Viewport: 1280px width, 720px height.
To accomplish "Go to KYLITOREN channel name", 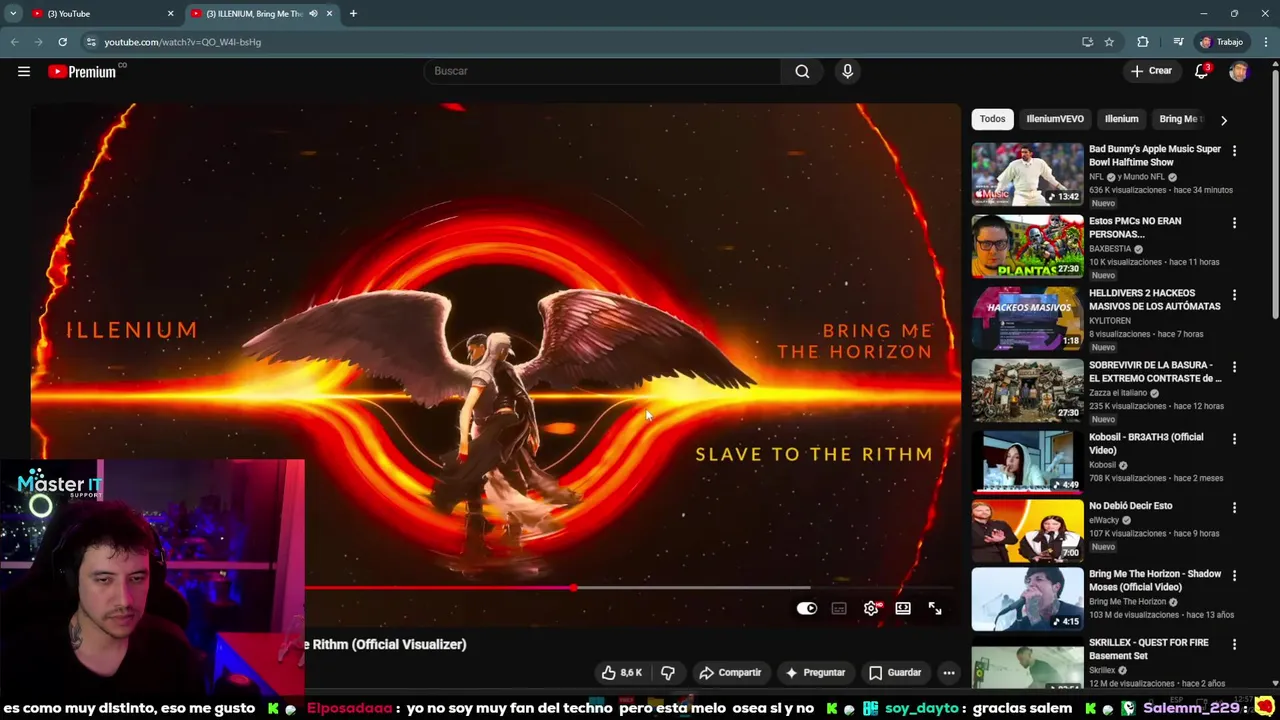I will (x=1111, y=321).
